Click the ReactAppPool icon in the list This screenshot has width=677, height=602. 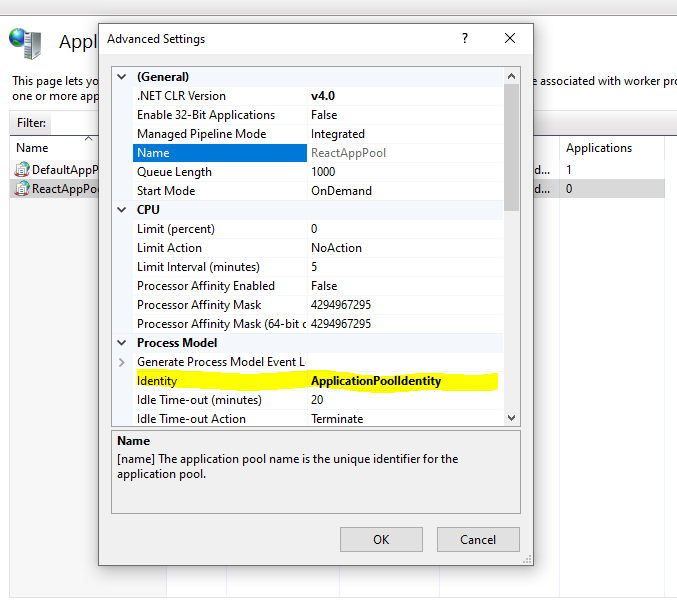[x=22, y=189]
